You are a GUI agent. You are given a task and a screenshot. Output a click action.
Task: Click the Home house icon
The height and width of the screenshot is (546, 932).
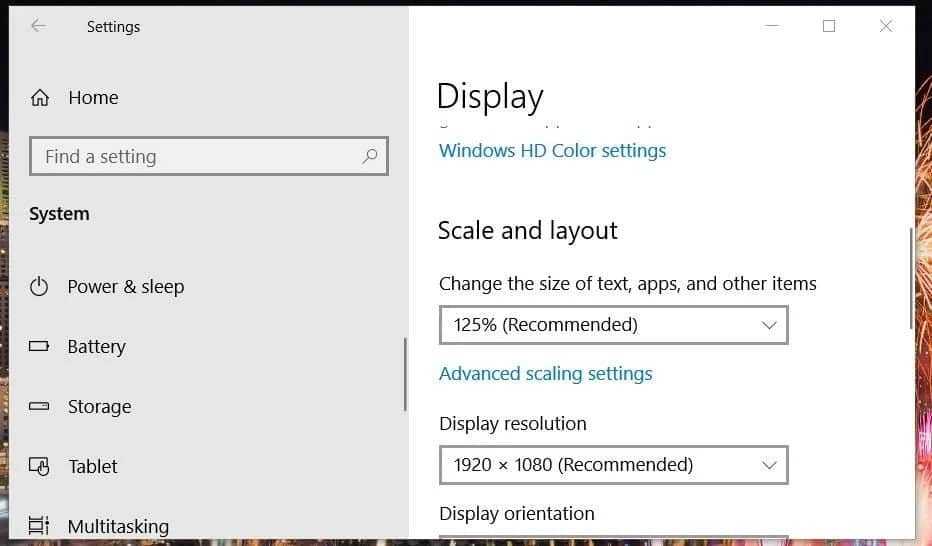40,97
